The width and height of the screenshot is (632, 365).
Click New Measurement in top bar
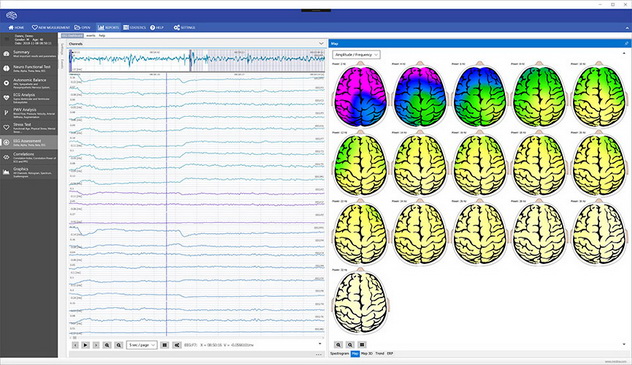point(51,27)
